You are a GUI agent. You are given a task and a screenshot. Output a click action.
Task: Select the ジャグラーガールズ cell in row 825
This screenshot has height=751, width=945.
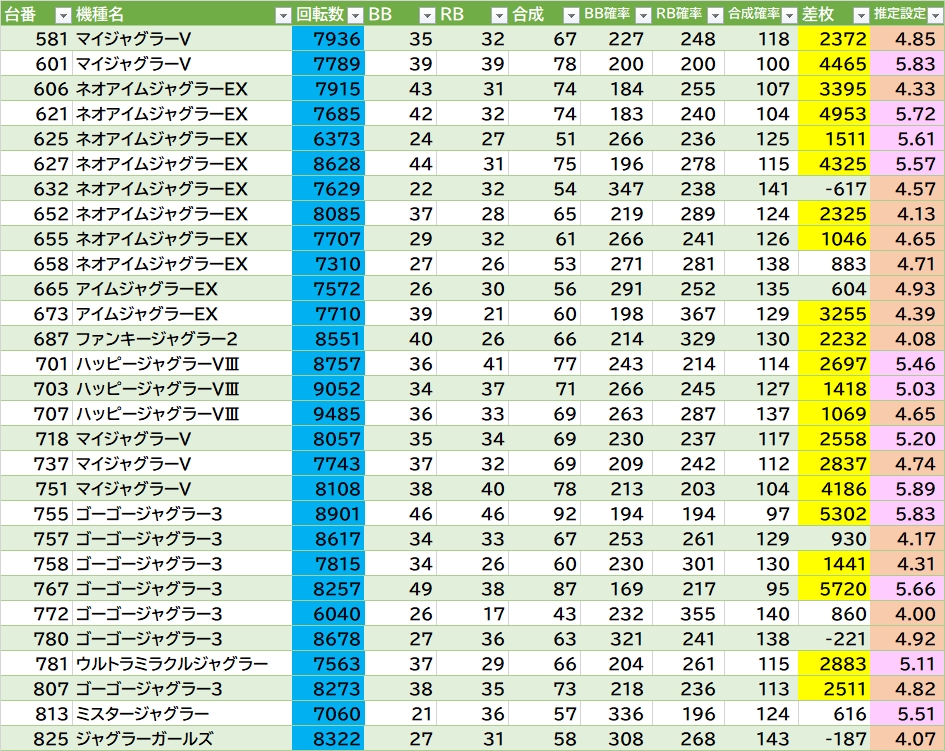(x=144, y=739)
